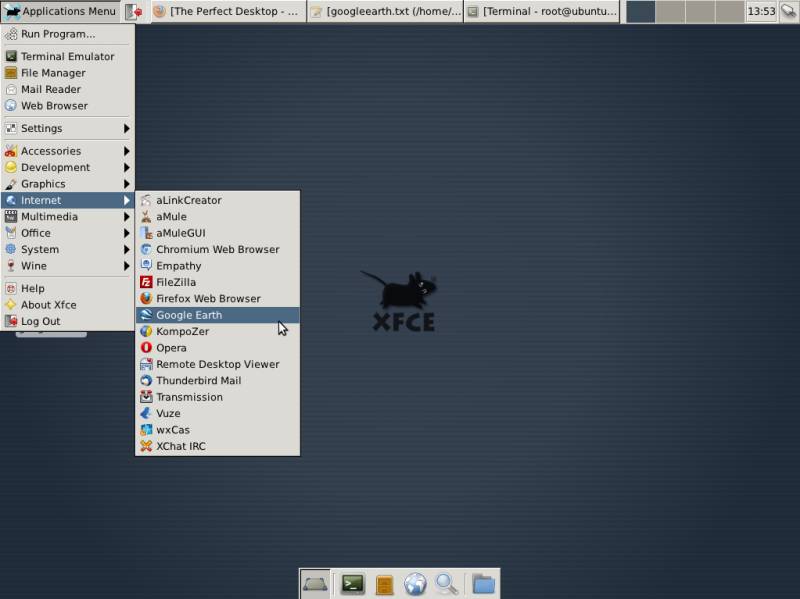Launch aMule via its submenu icon
The height and width of the screenshot is (599, 800).
(x=146, y=217)
